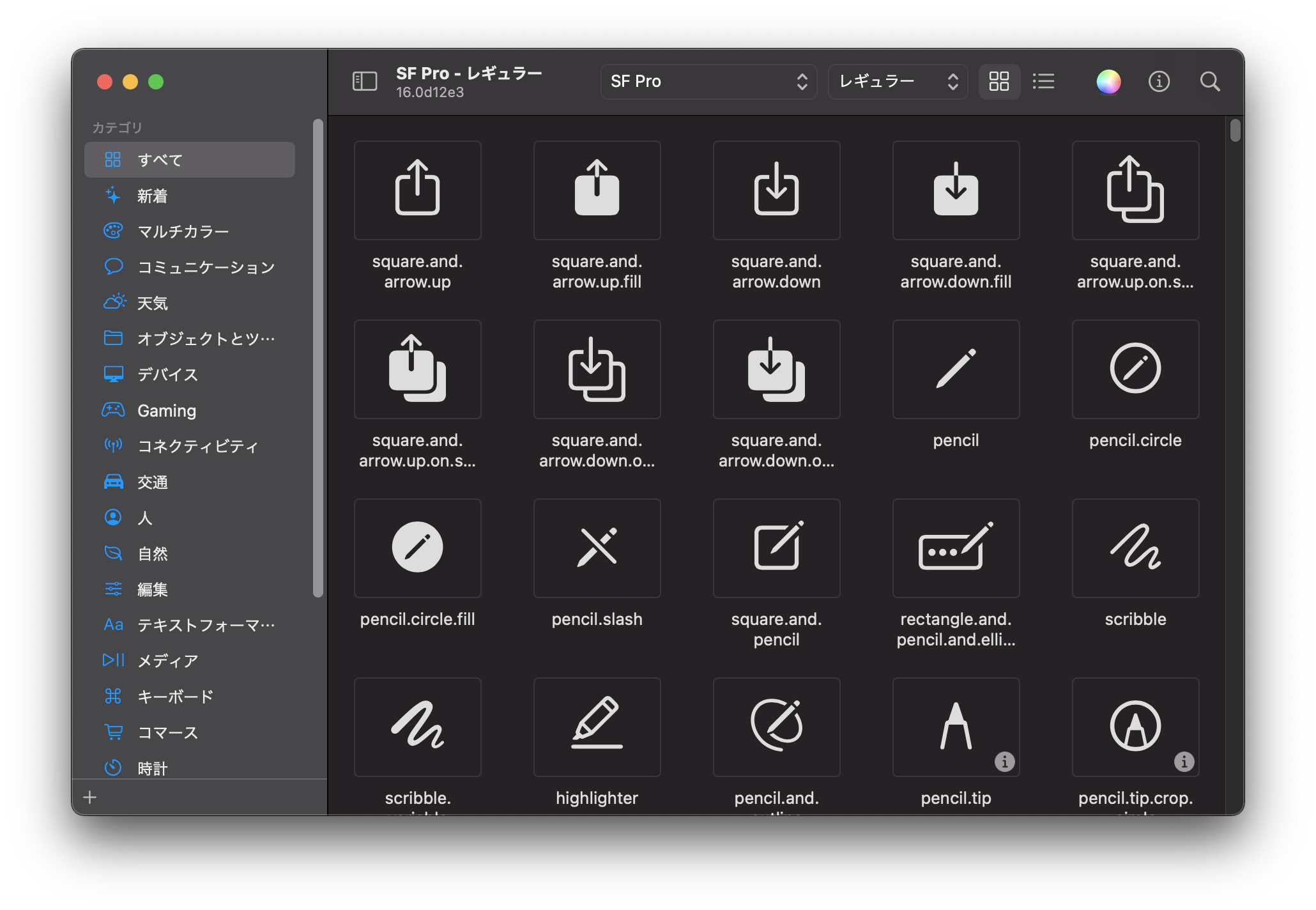Select the square.and.arrow.down.fill symbol
1316x910 pixels.
point(955,190)
